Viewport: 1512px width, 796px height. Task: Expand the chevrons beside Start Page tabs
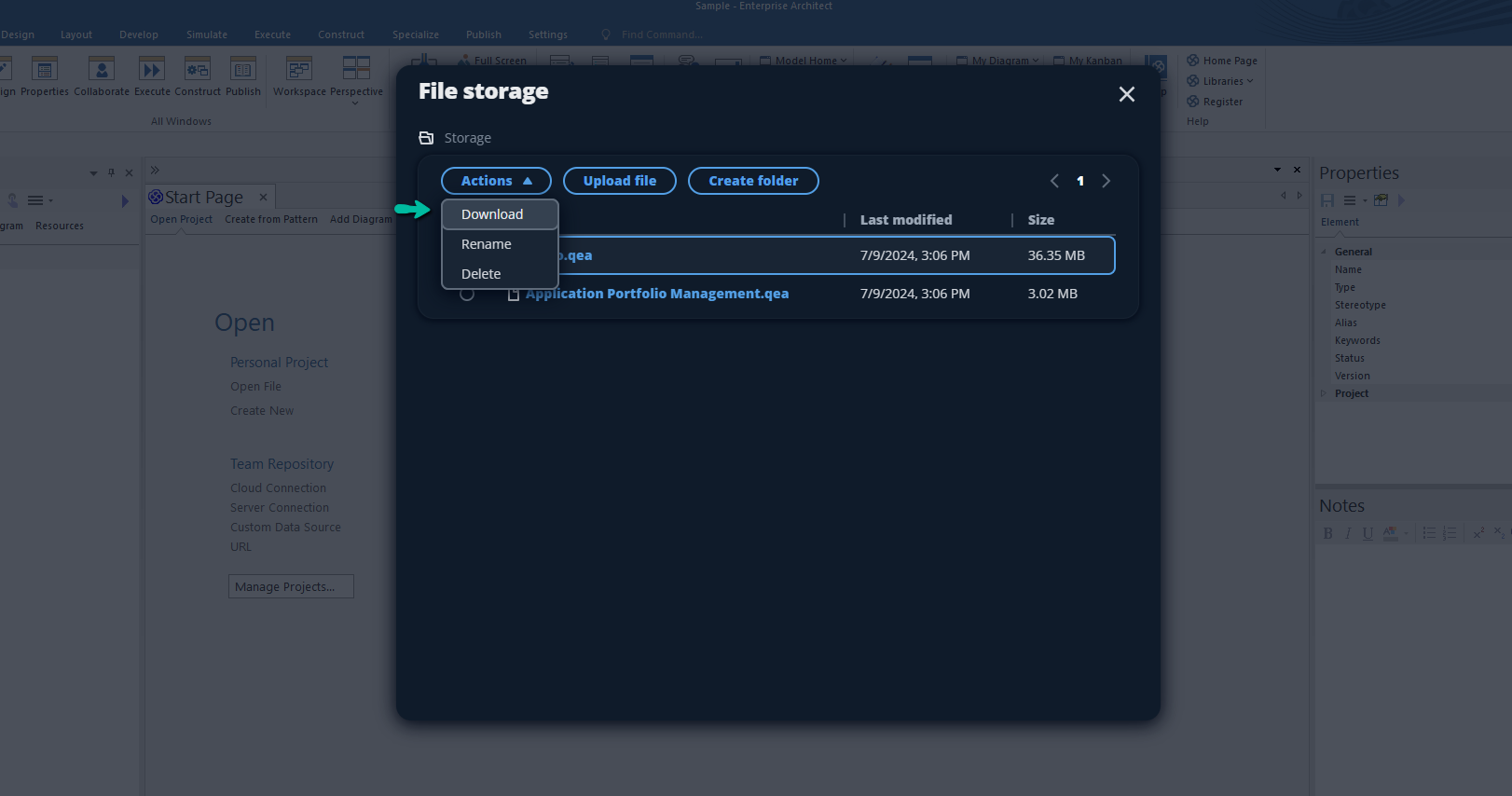155,171
